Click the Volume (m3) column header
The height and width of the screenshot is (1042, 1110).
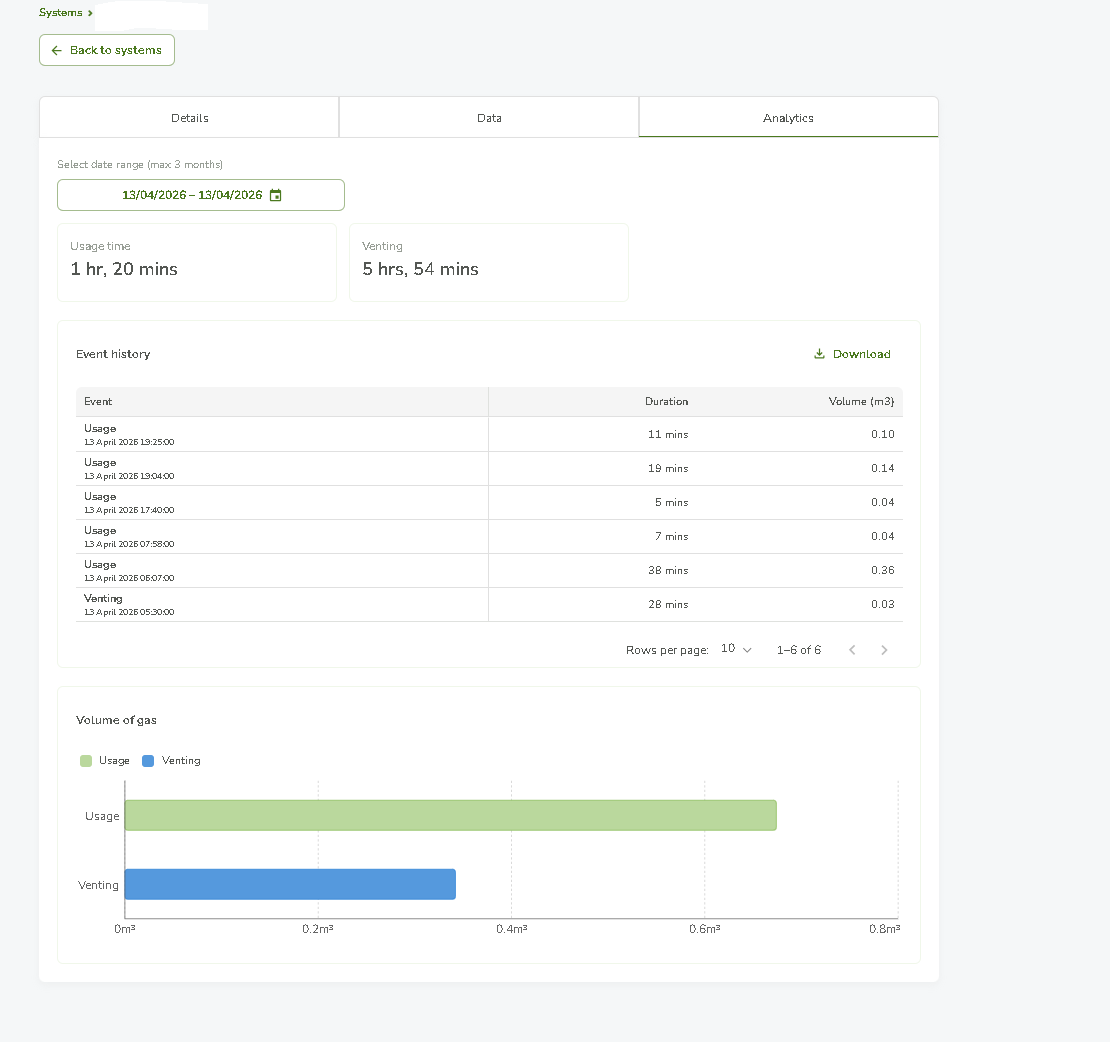pyautogui.click(x=861, y=402)
